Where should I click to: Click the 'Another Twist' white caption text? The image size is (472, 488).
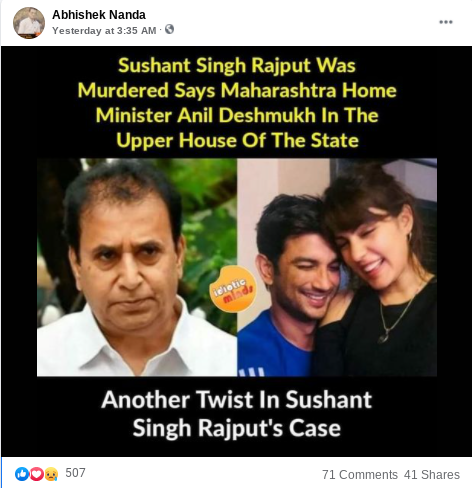[x=237, y=413]
